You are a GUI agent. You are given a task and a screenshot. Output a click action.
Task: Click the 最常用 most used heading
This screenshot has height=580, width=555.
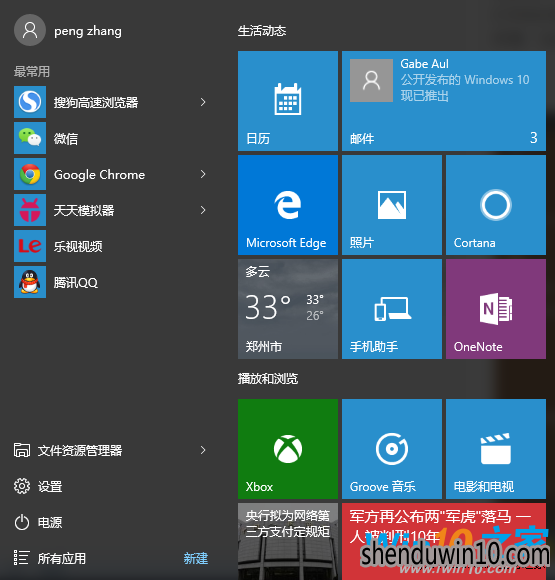point(32,71)
